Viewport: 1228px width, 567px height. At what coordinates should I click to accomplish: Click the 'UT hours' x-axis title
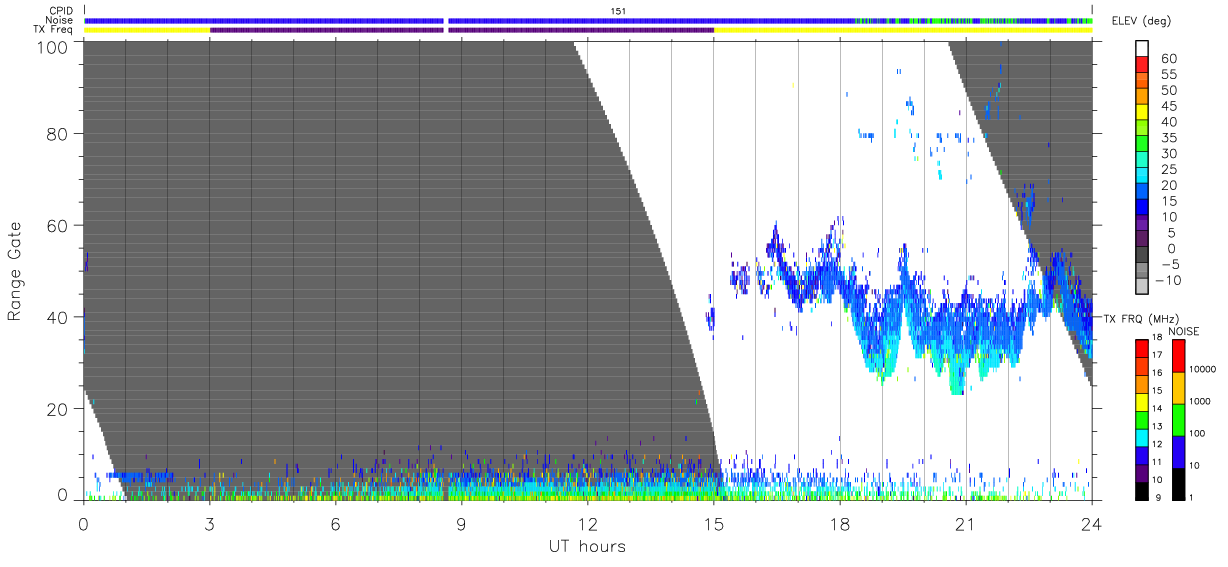(x=587, y=546)
